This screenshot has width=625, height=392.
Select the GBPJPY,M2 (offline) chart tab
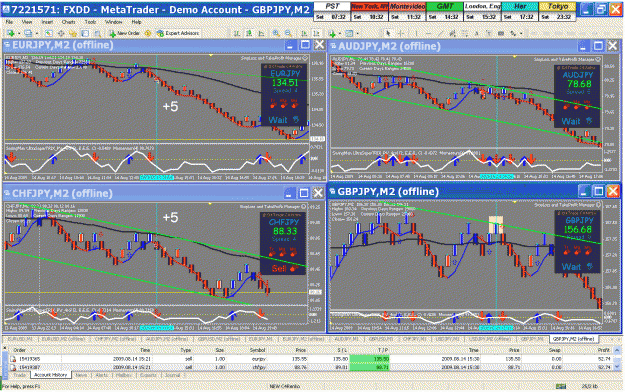point(574,339)
